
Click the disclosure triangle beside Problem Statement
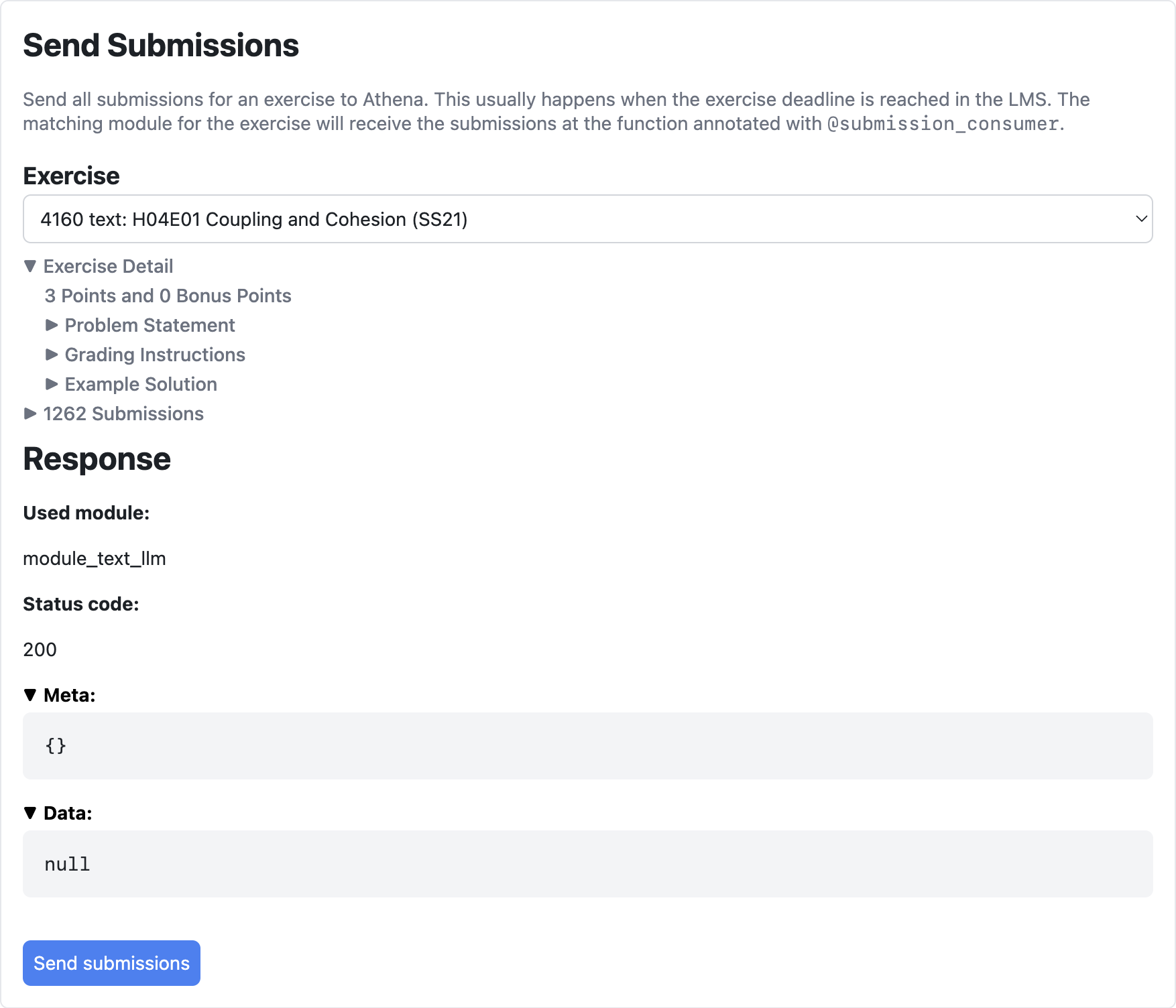point(52,325)
